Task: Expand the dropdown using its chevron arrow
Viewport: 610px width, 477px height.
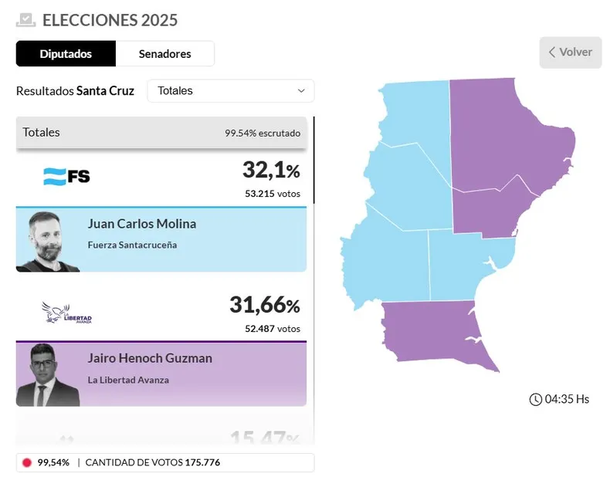Action: click(x=301, y=91)
